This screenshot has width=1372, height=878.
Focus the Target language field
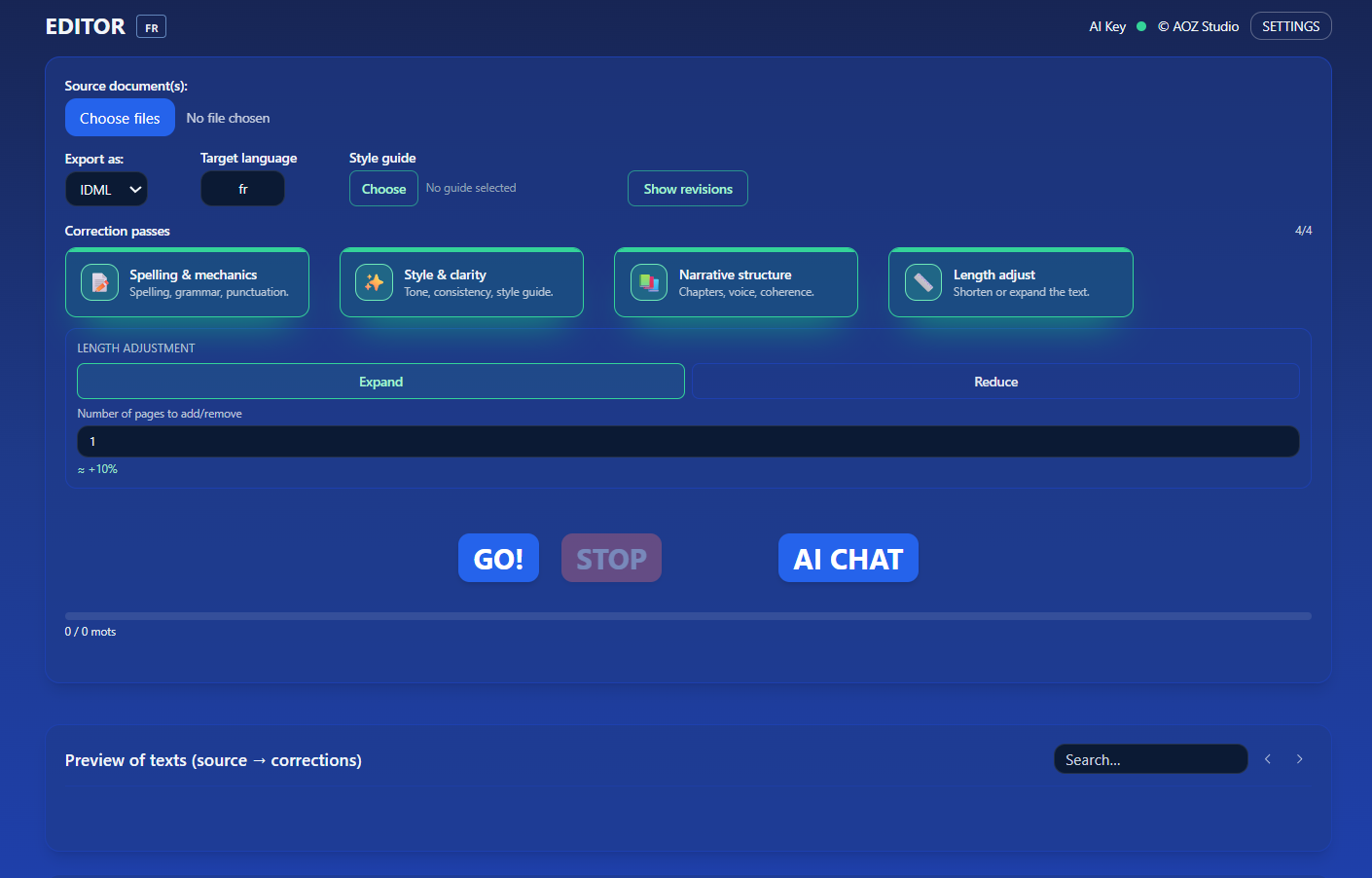point(242,189)
